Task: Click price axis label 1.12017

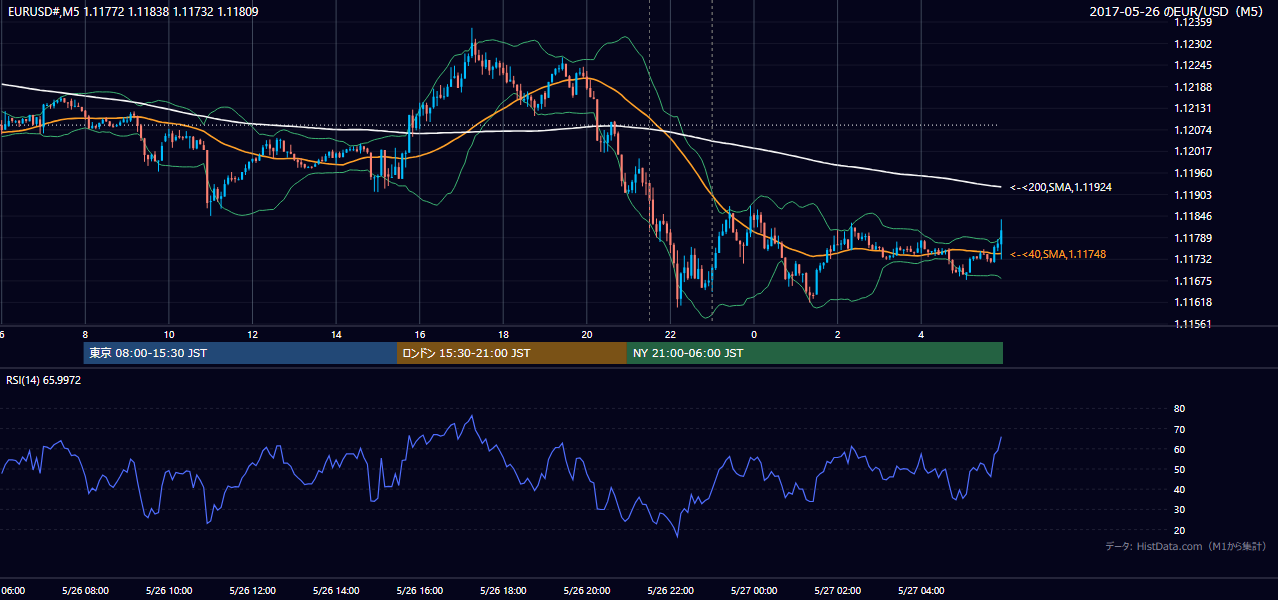Action: tap(1191, 152)
